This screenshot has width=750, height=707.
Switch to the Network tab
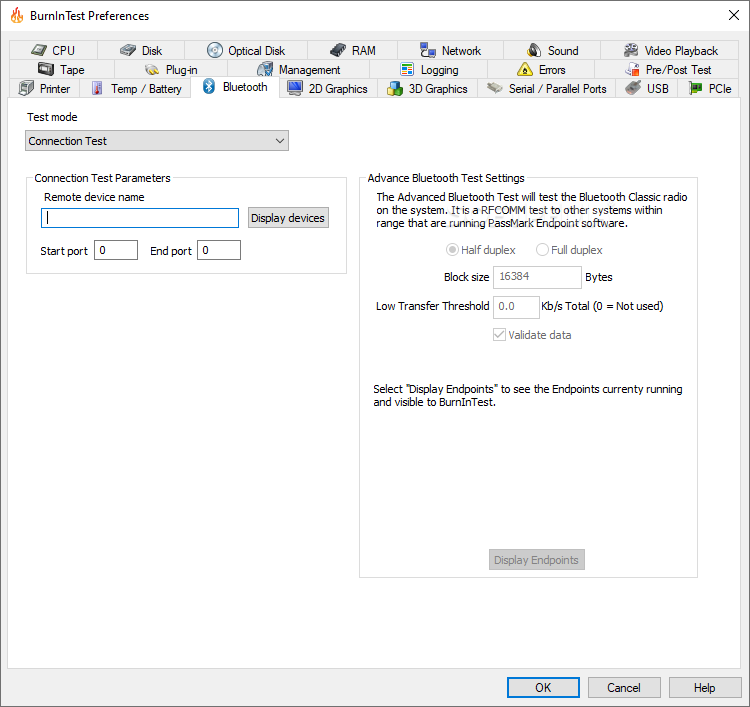point(450,50)
